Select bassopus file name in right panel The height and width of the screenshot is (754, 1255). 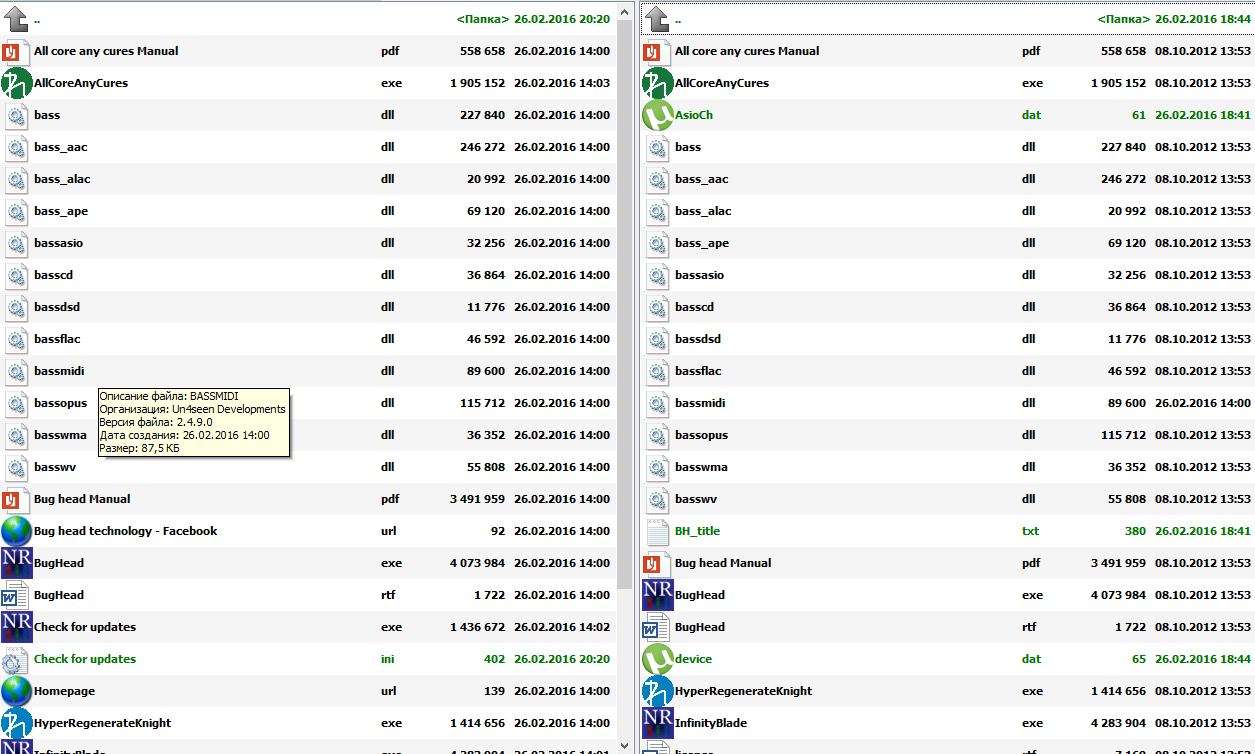coord(701,435)
